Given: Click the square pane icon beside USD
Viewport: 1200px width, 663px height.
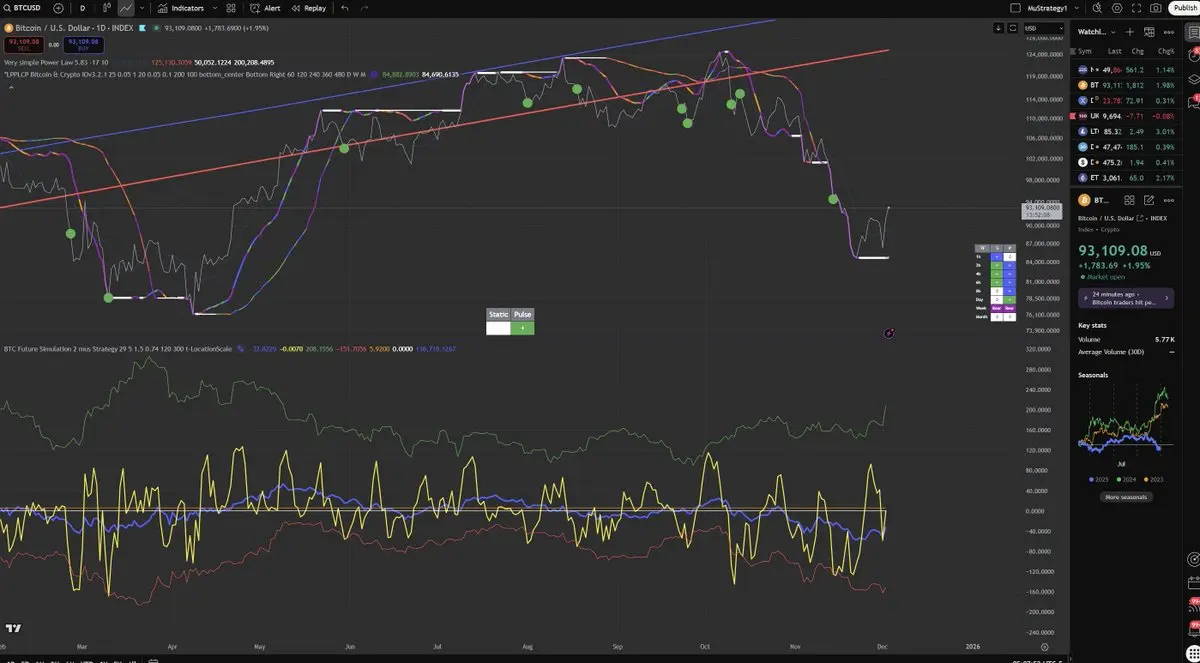Looking at the screenshot, I should (1011, 28).
